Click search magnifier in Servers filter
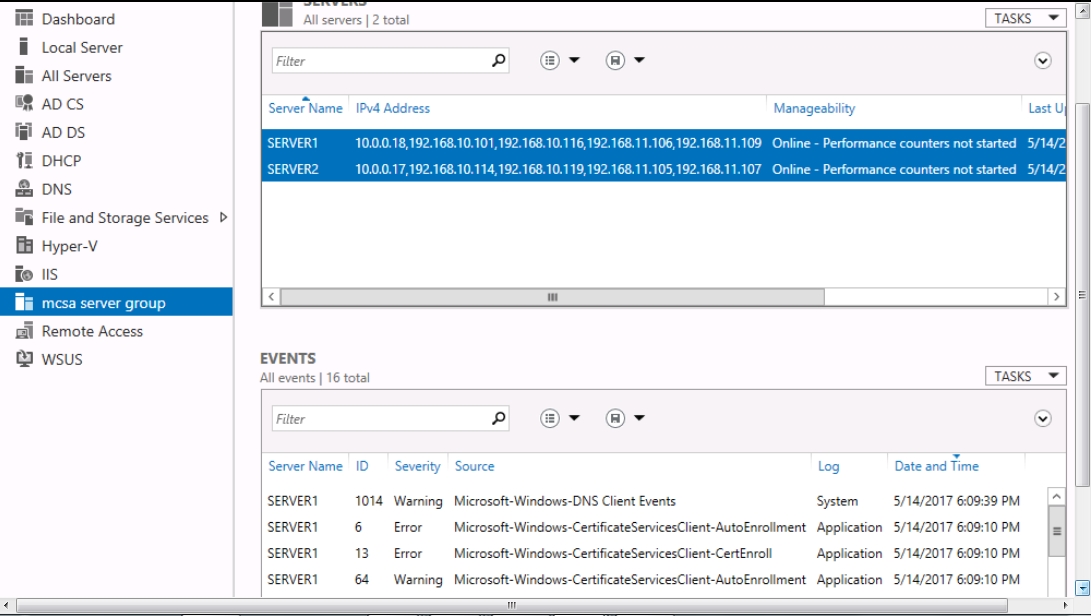Viewport: 1091px width, 616px height. click(498, 61)
